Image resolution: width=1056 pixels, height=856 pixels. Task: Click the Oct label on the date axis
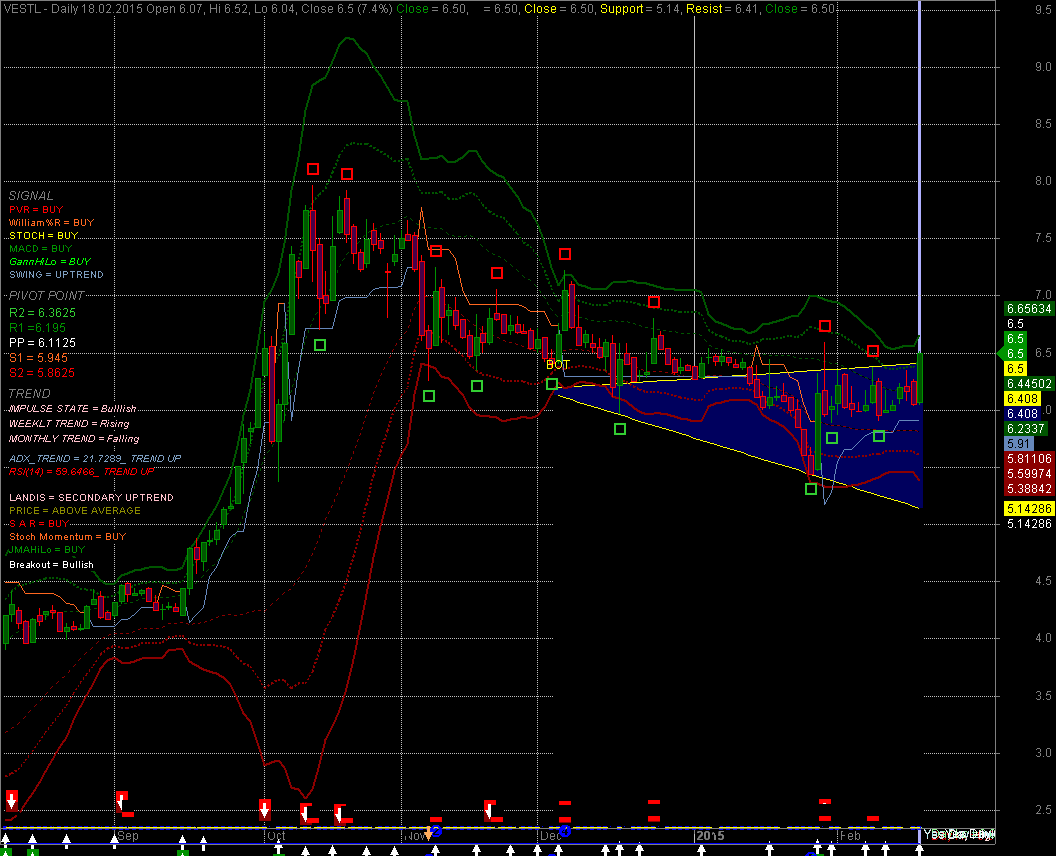click(x=277, y=835)
